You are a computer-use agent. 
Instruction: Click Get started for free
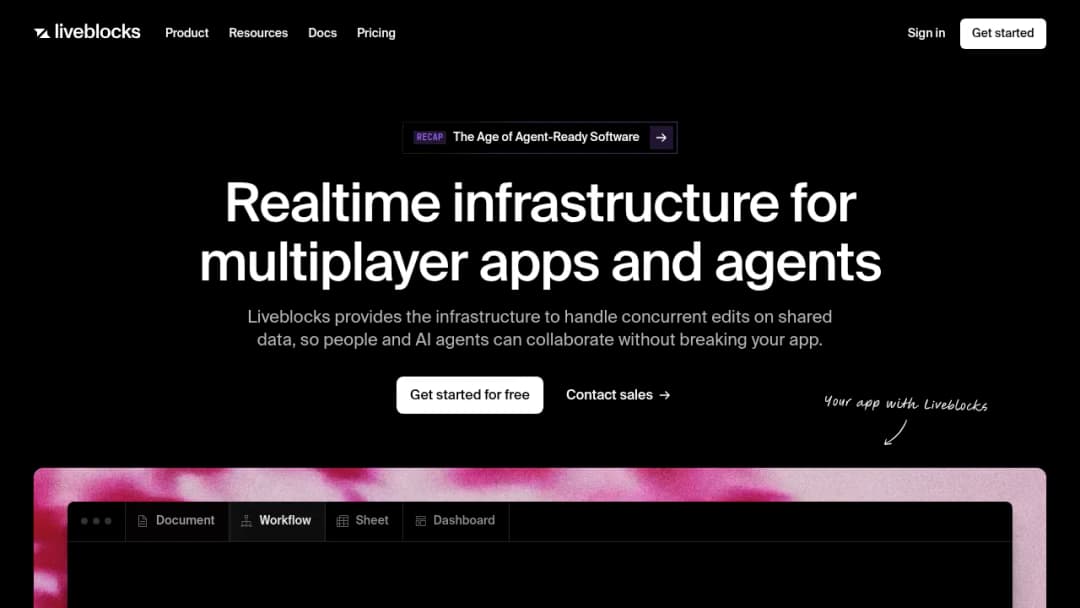coord(470,395)
